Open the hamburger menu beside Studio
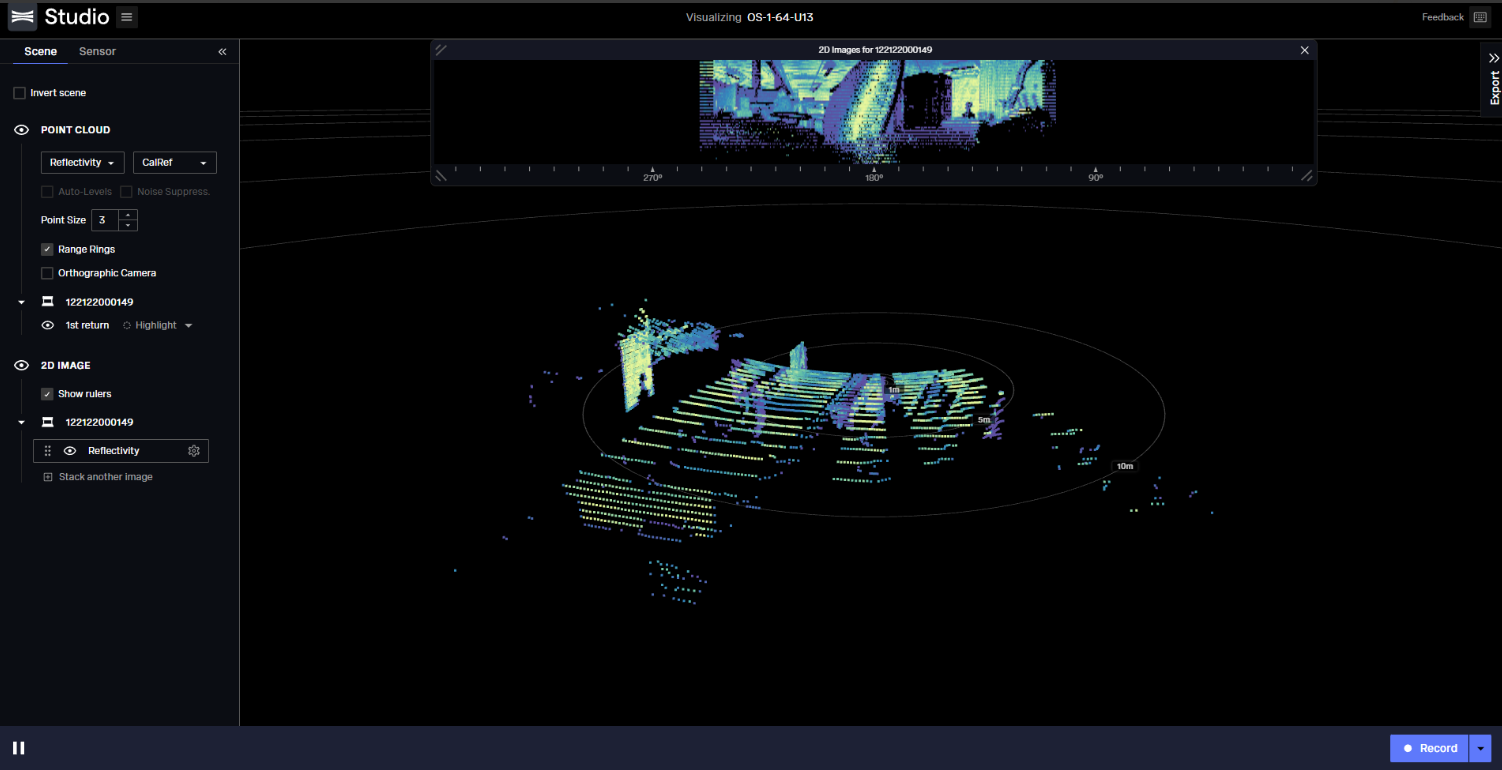The width and height of the screenshot is (1502, 770). point(126,17)
